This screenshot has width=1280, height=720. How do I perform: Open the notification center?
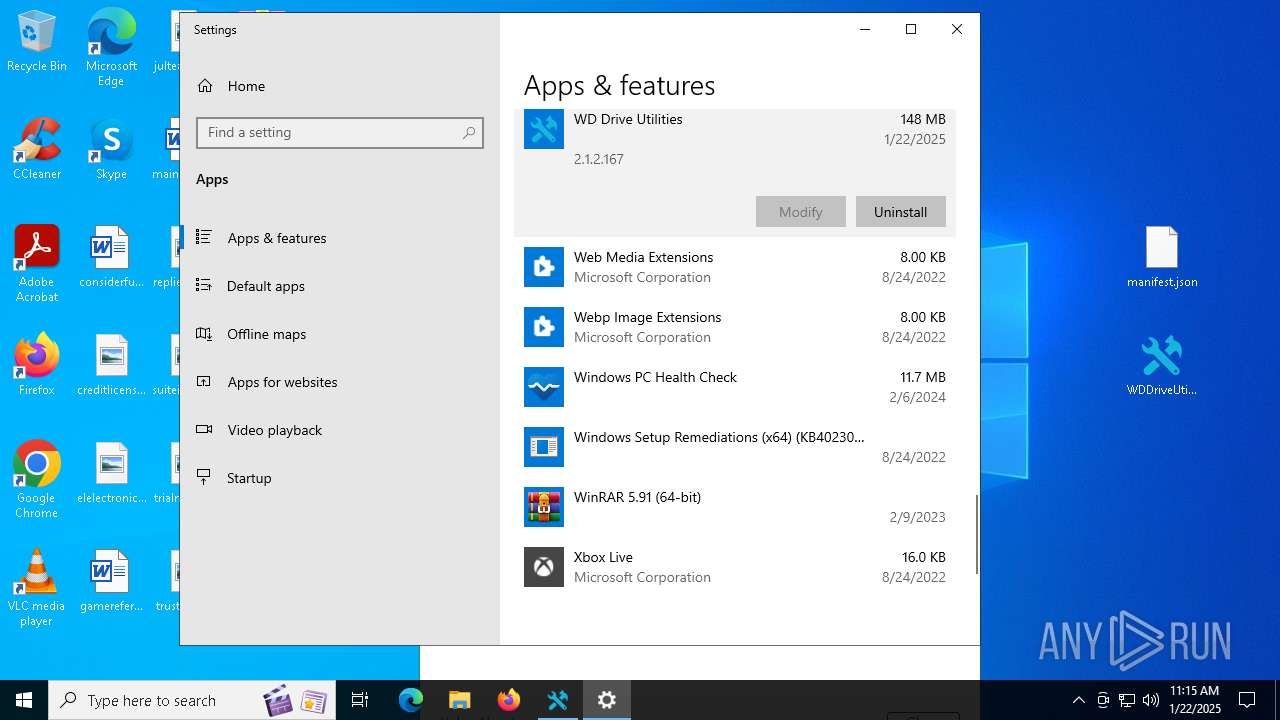pyautogui.click(x=1247, y=700)
